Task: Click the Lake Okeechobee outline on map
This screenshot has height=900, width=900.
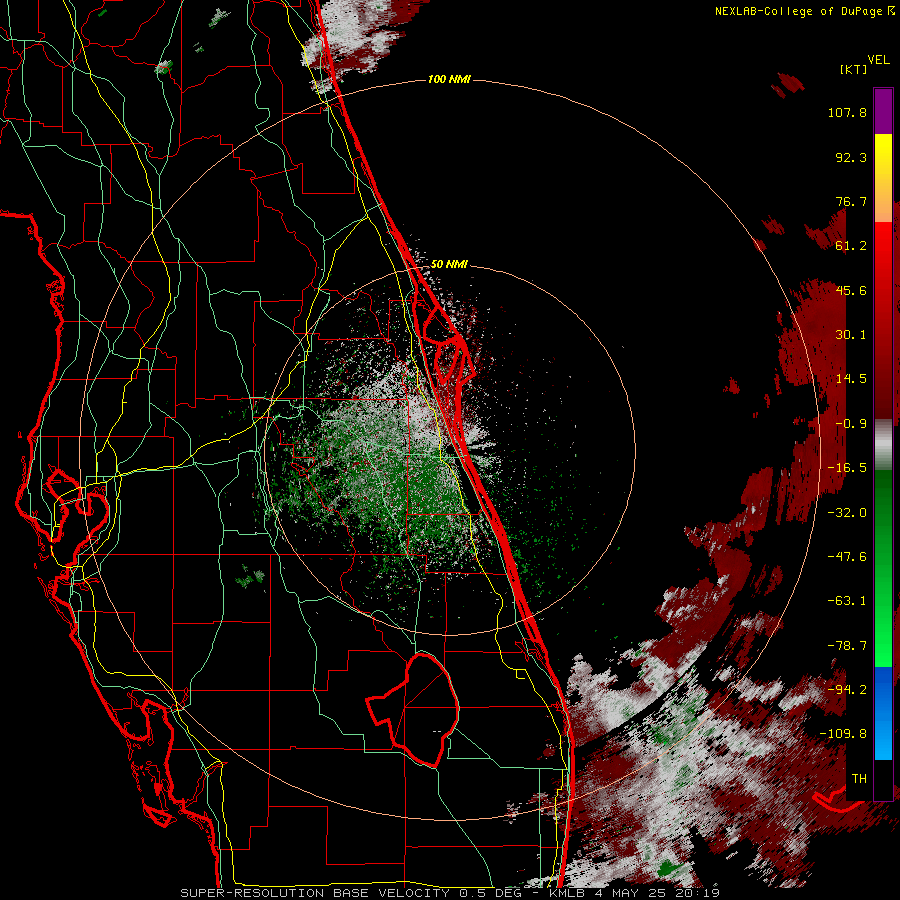Action: click(x=413, y=709)
